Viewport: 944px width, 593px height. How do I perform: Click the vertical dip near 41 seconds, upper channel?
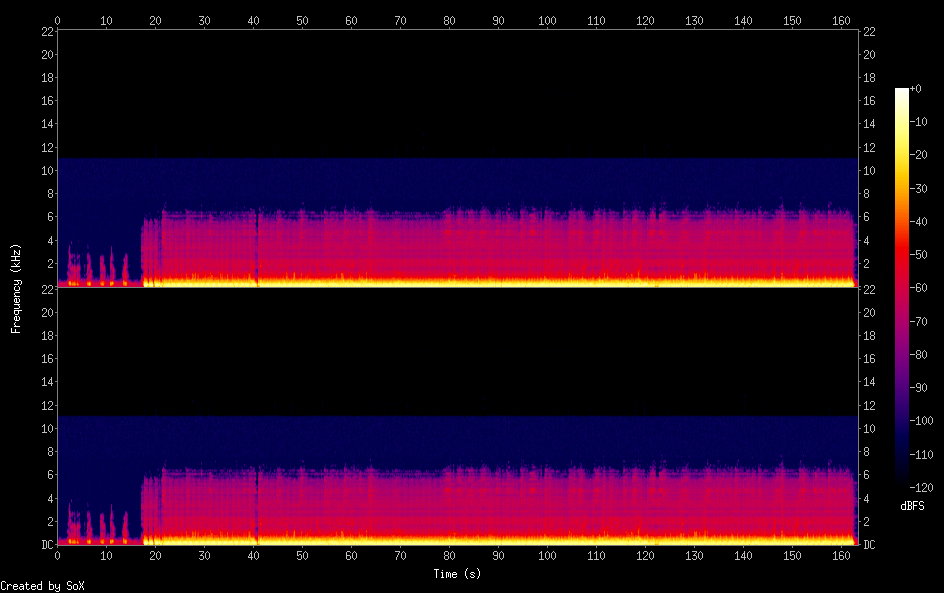point(258,250)
